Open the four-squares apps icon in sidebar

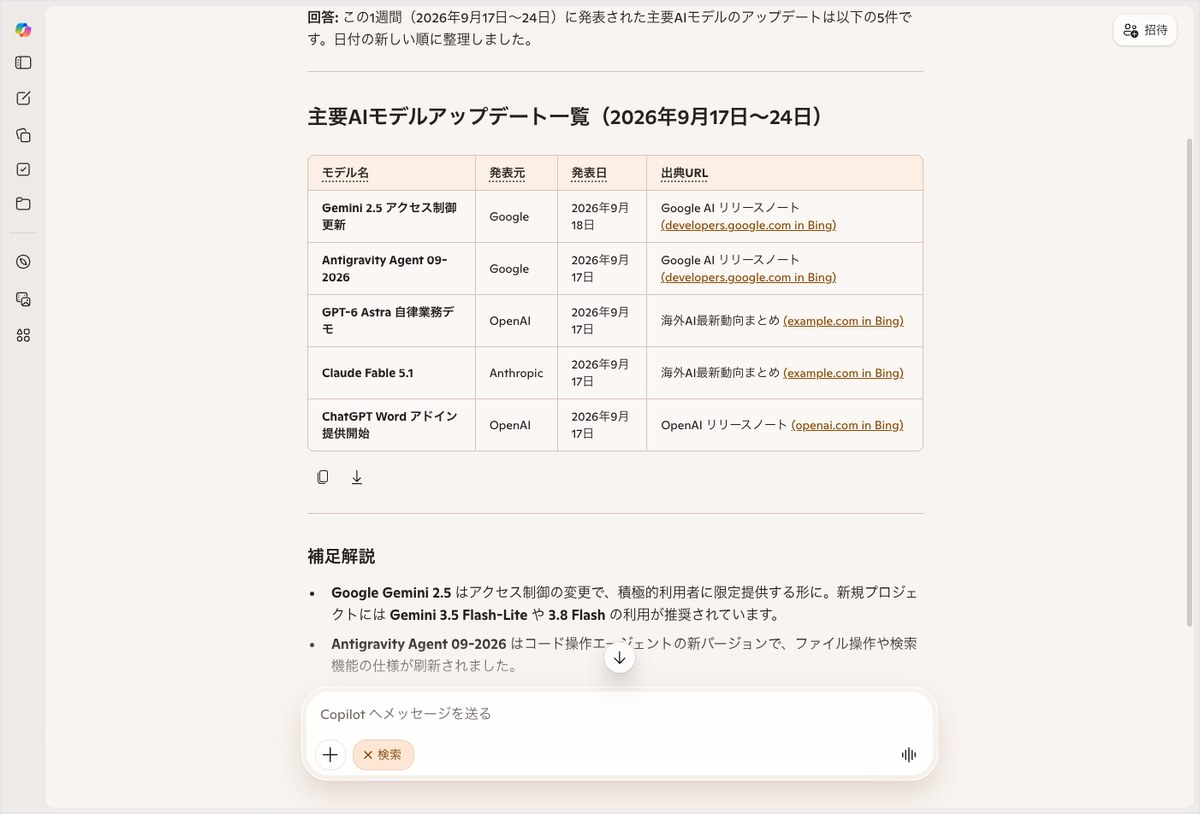click(x=23, y=335)
